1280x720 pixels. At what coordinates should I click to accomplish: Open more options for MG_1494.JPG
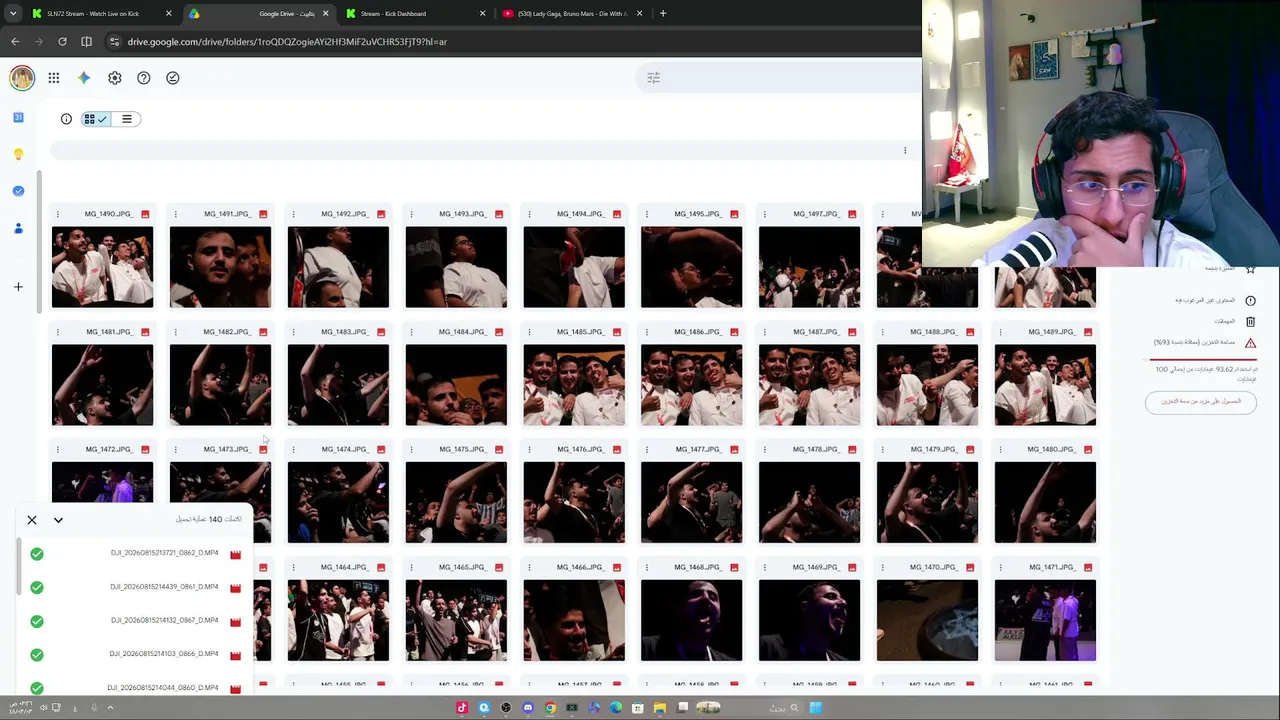pos(529,214)
